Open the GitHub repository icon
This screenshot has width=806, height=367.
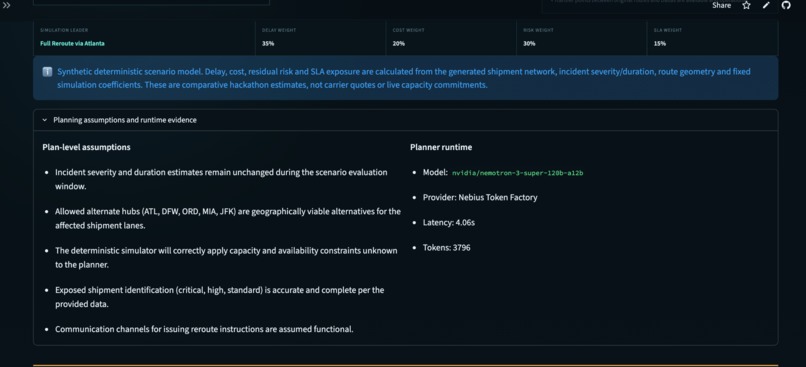coord(785,5)
